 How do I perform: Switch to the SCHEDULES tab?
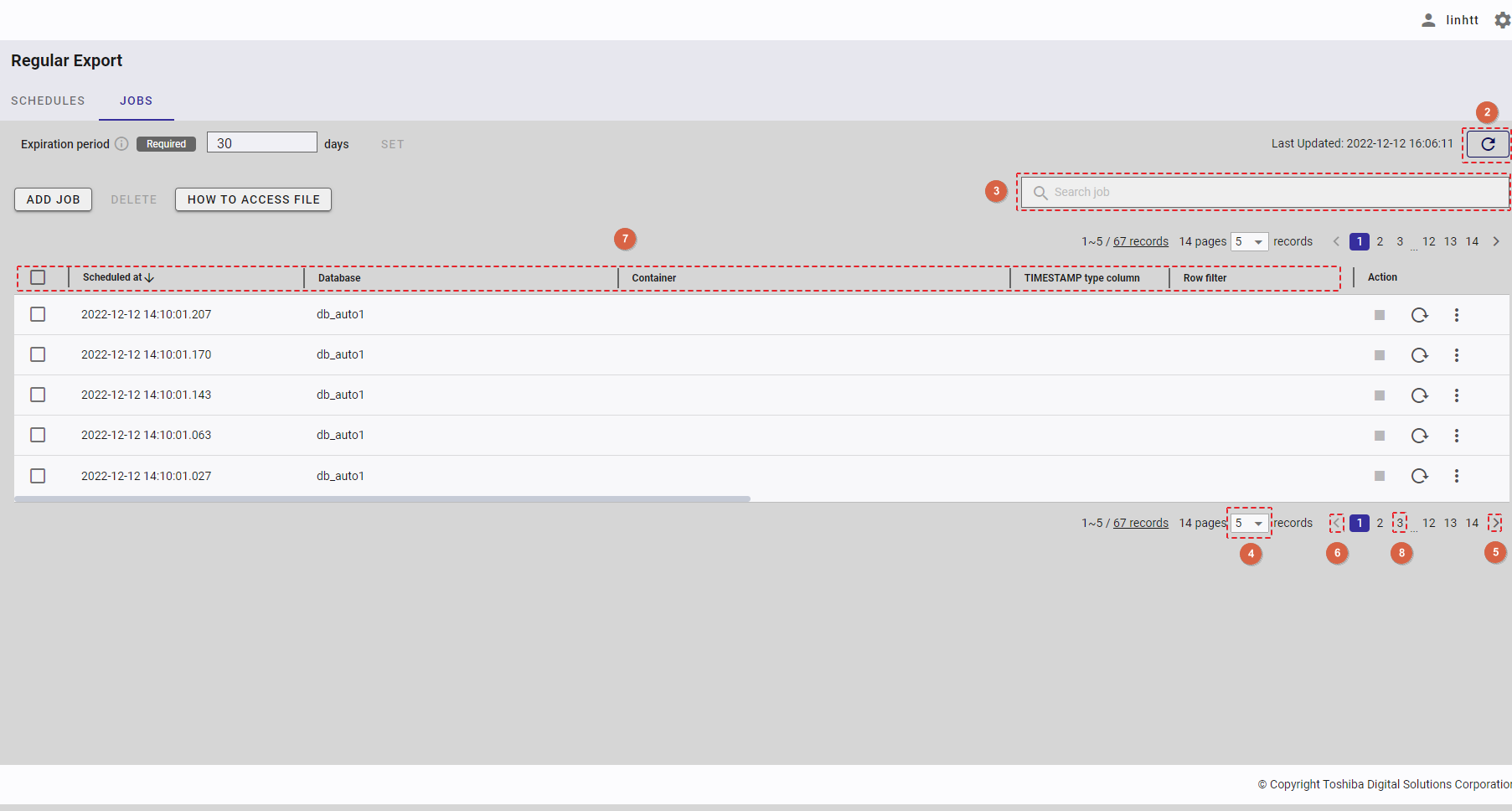[x=48, y=101]
